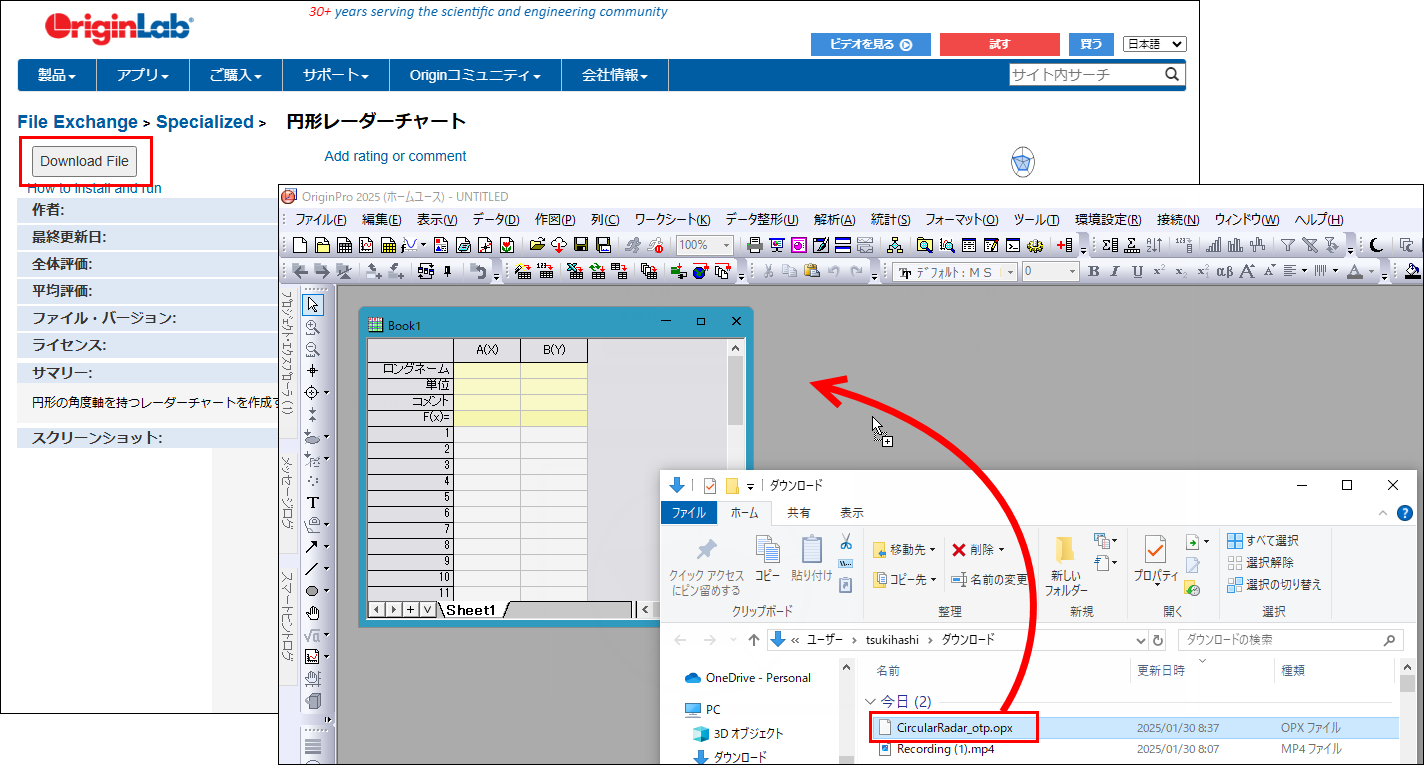1424x765 pixels.
Task: Select the Arrow tool in Tools toolbar
Action: pos(312,546)
